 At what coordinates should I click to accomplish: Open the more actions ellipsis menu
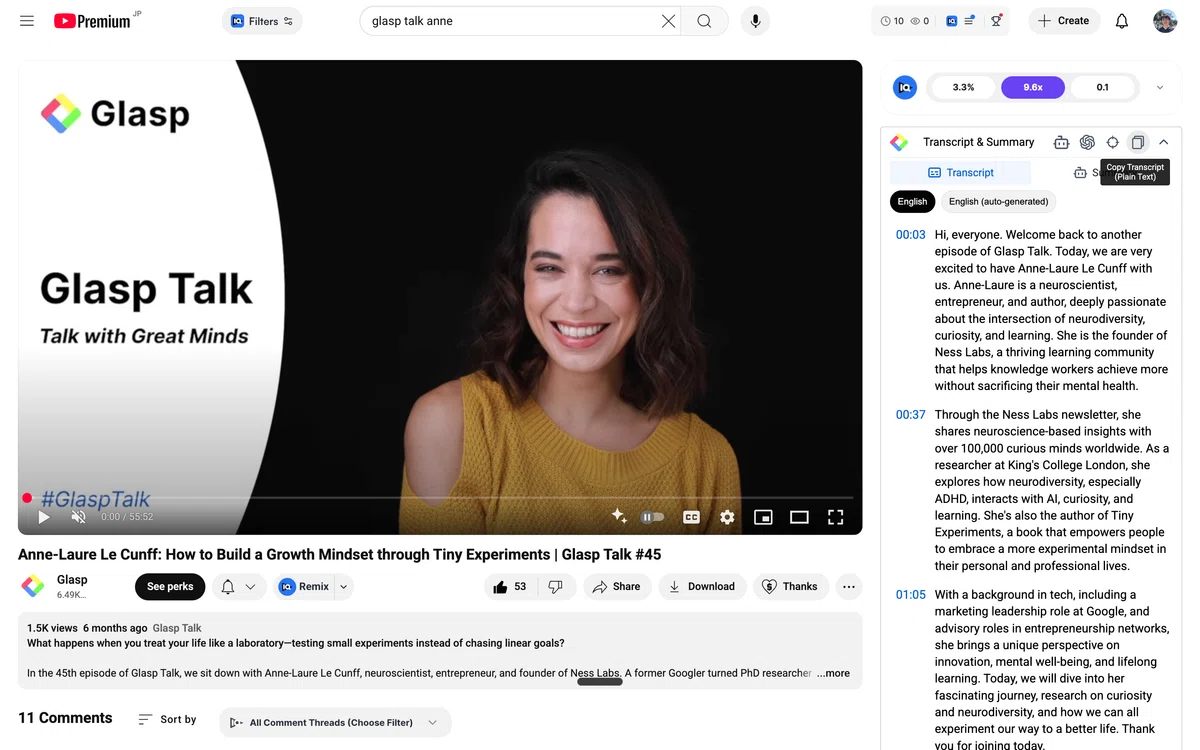(849, 587)
